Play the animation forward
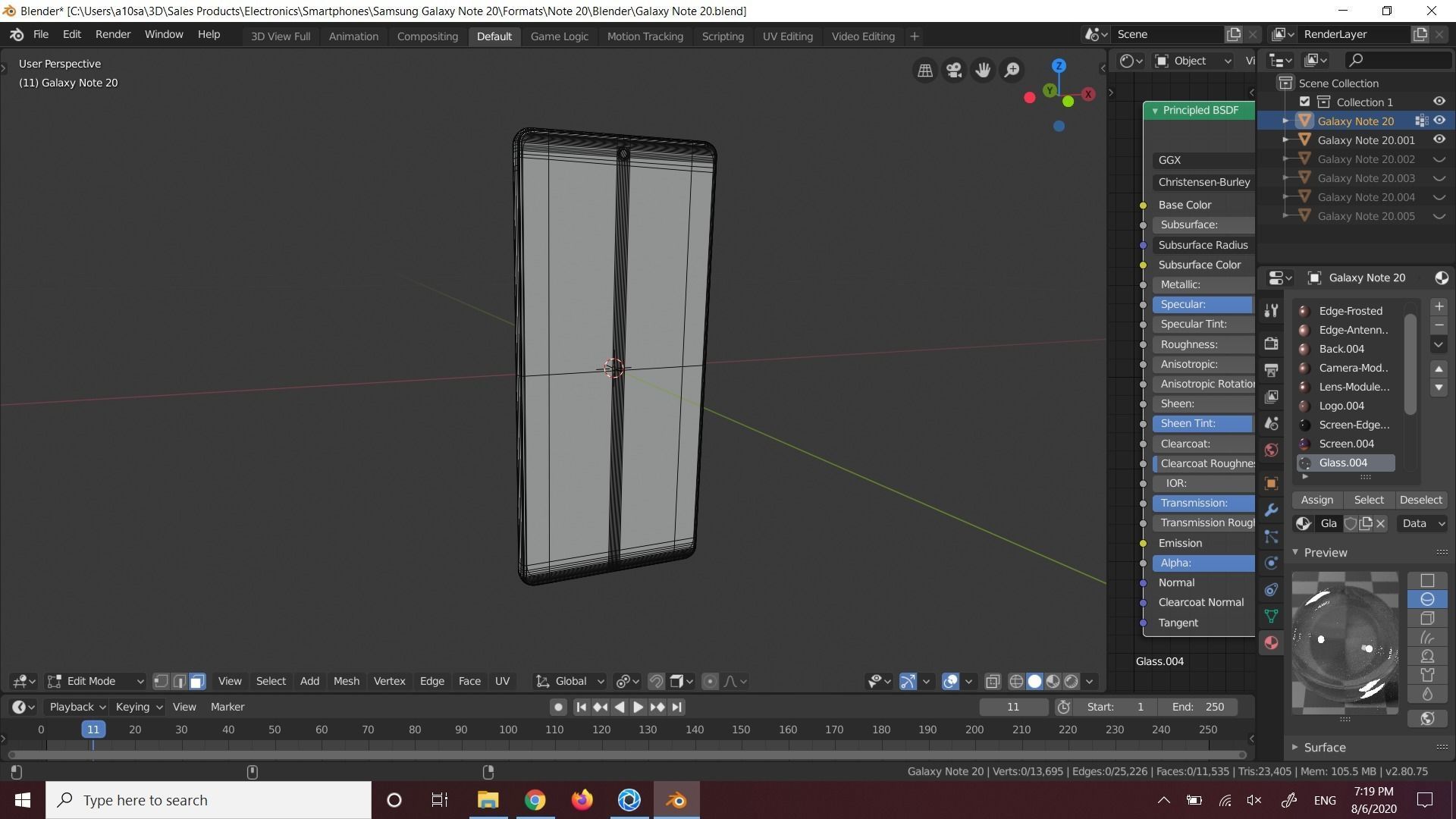Image resolution: width=1456 pixels, height=819 pixels. [638, 707]
